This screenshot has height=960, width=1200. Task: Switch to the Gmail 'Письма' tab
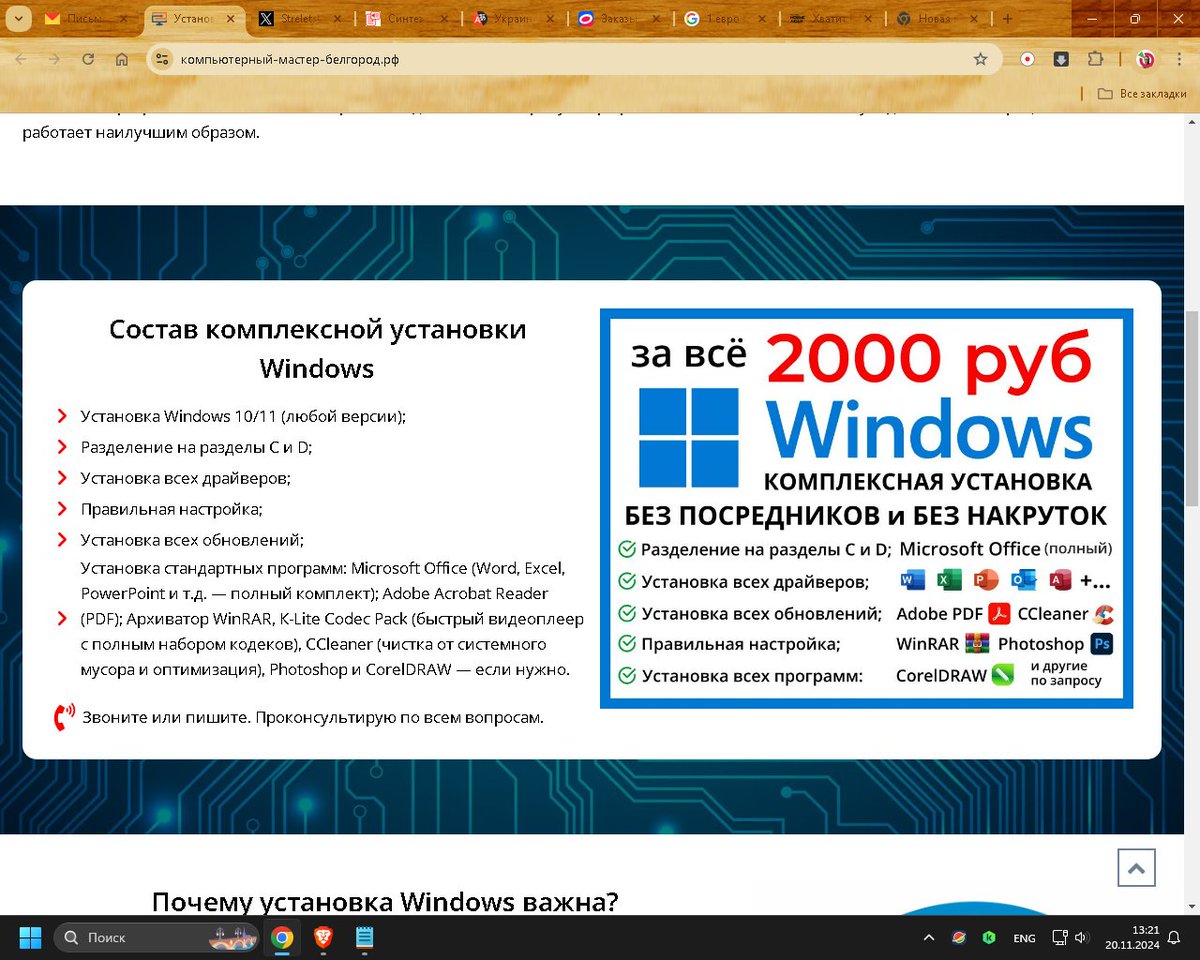[x=87, y=19]
